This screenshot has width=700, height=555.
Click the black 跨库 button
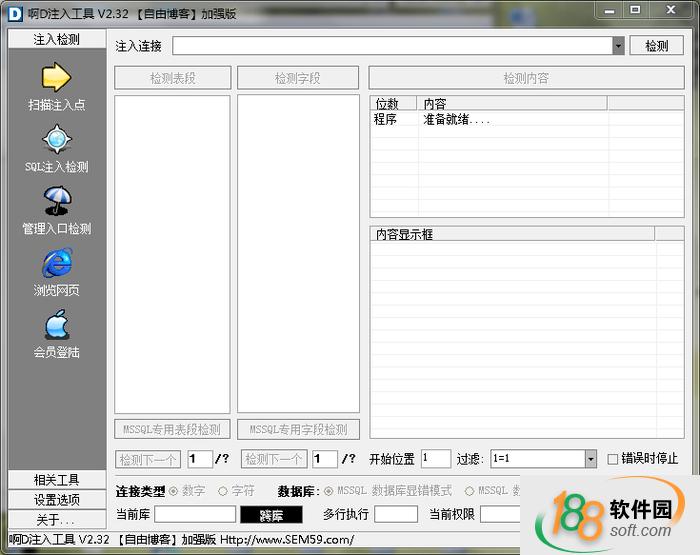coord(271,515)
